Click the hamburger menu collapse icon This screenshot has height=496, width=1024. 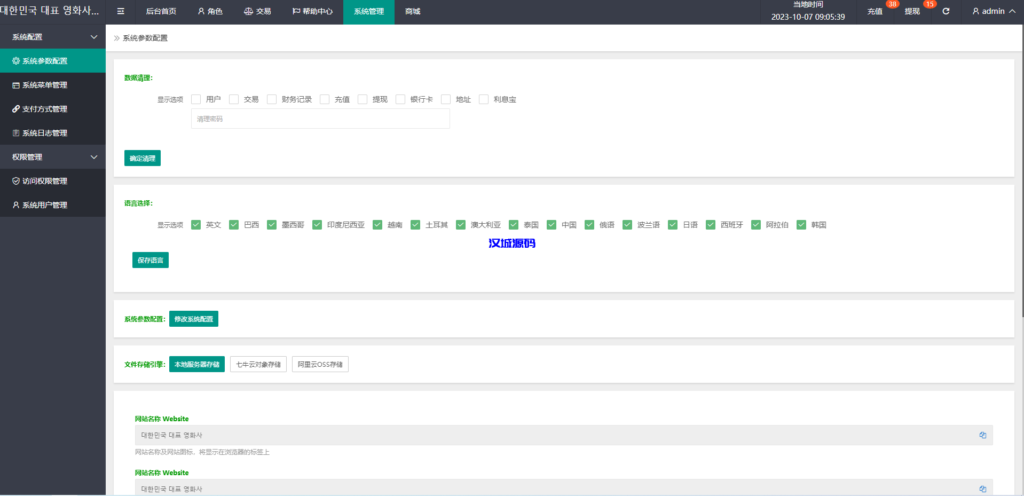[x=121, y=12]
